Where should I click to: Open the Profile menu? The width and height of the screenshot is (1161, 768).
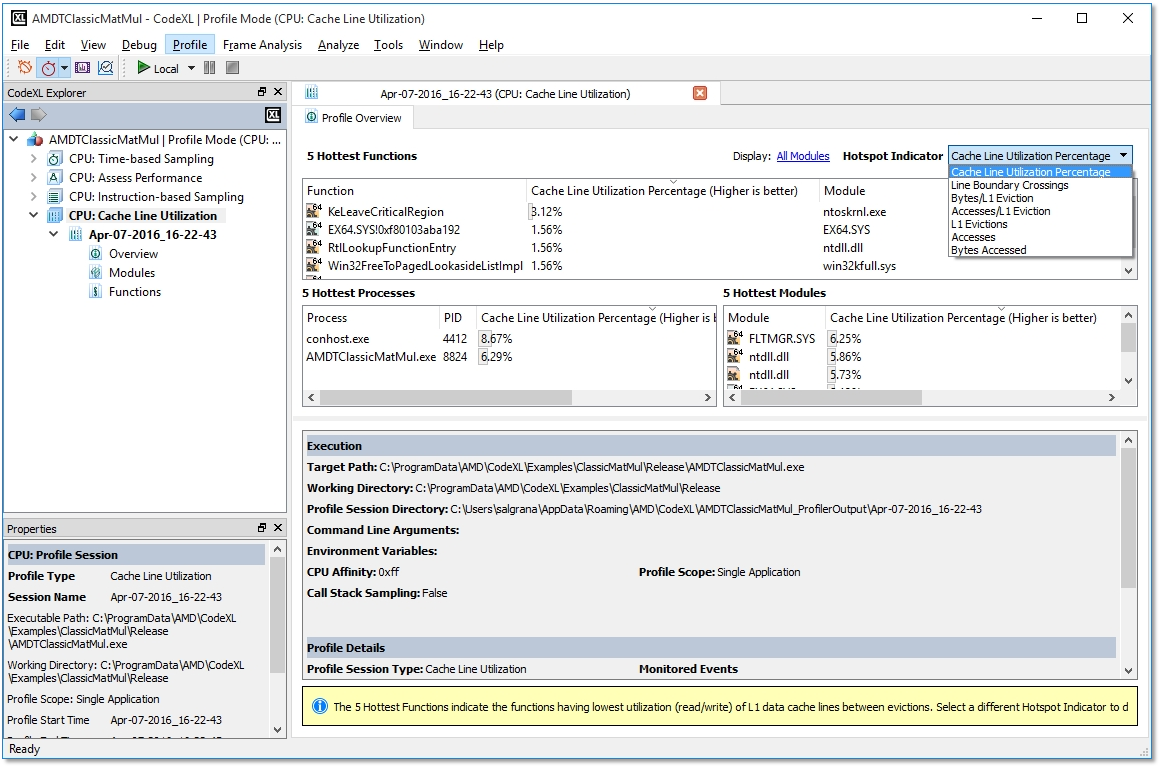[x=190, y=44]
